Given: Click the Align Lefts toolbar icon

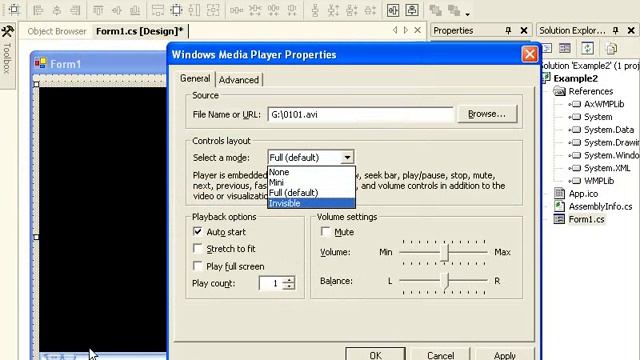Looking at the screenshot, I should click(x=38, y=10).
